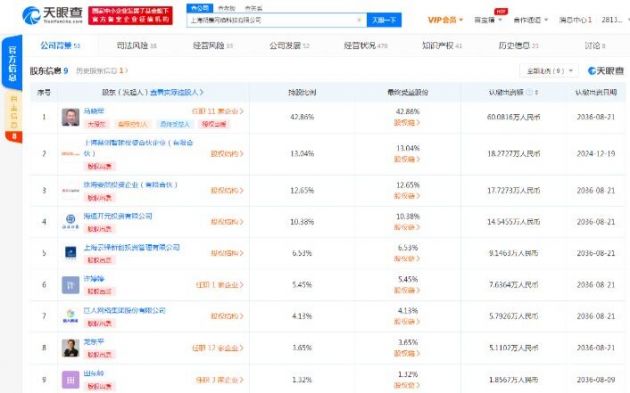Open the 知识产权 tab
The width and height of the screenshot is (630, 393).
pyautogui.click(x=442, y=46)
